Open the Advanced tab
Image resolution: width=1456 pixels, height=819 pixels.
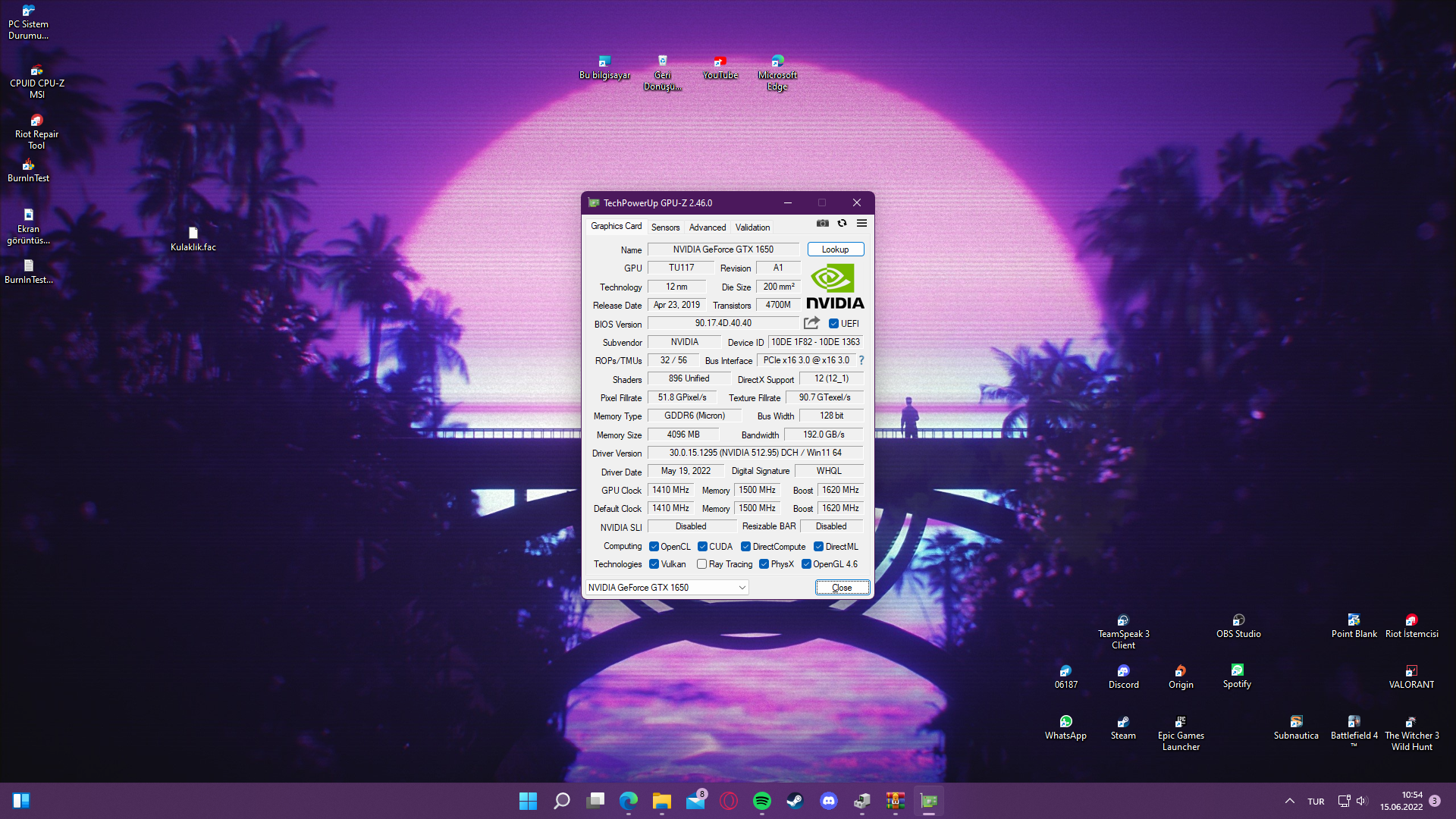(x=707, y=227)
